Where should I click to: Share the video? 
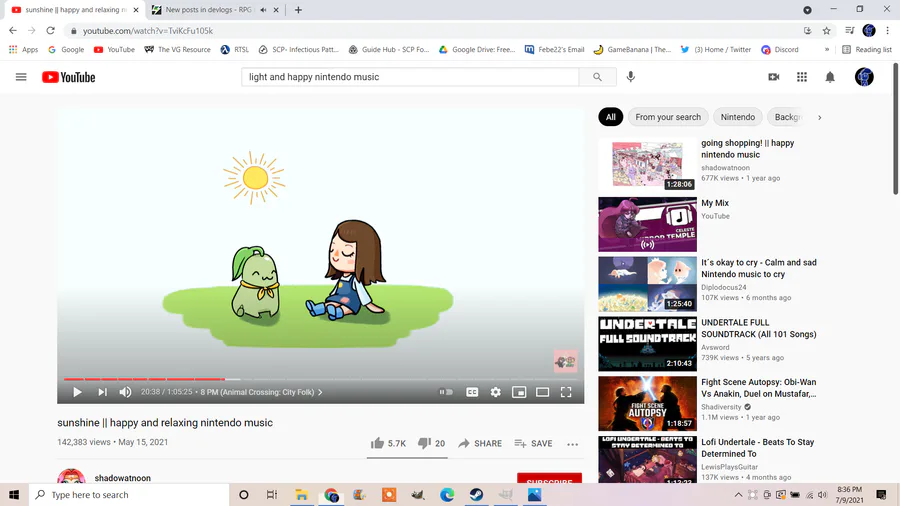tap(480, 443)
